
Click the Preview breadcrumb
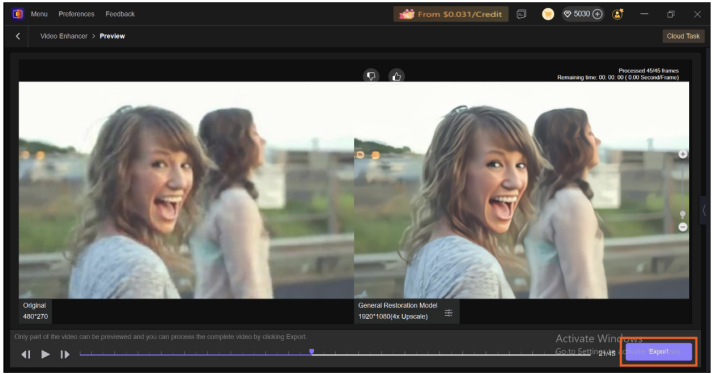point(112,36)
